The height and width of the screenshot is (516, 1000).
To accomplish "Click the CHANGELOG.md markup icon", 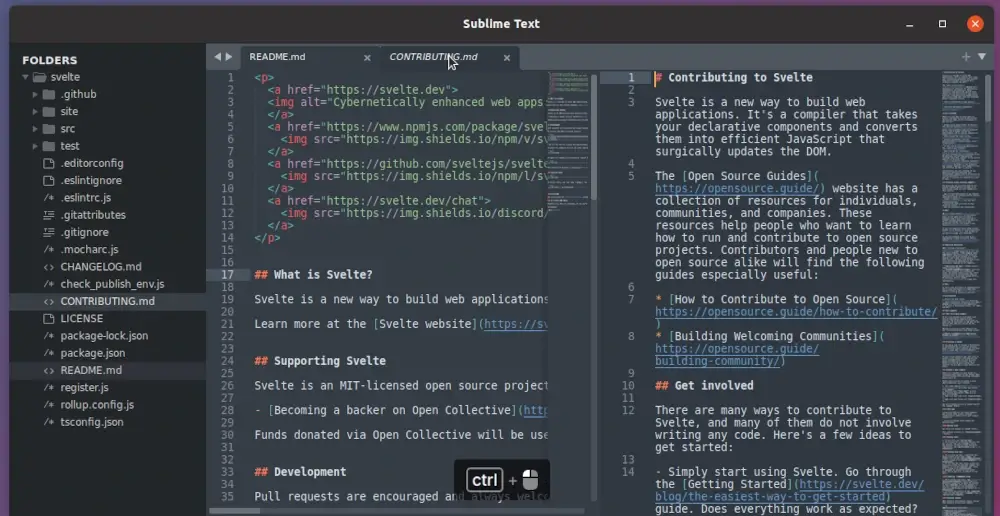I will pos(48,267).
